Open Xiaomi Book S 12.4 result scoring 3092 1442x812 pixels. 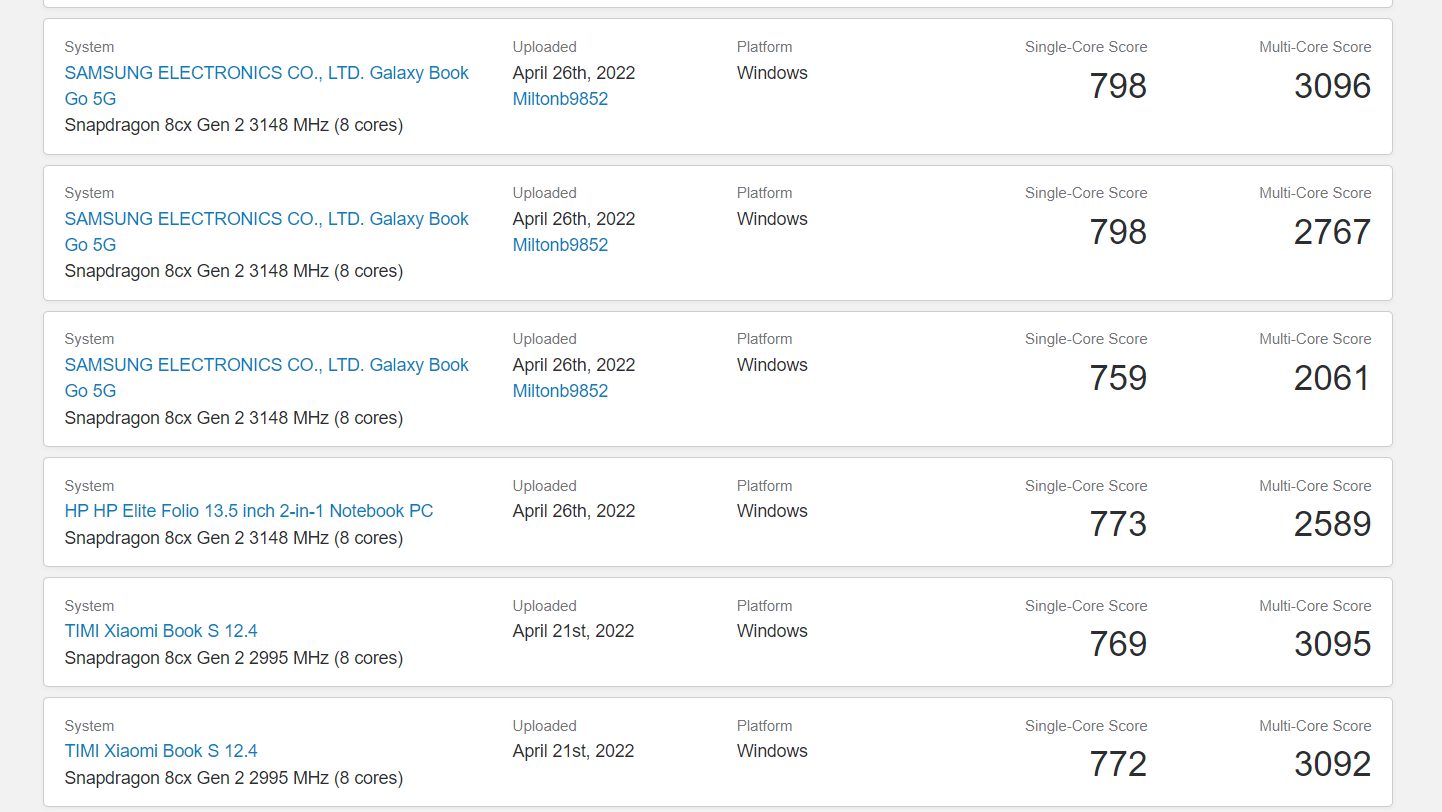point(161,751)
